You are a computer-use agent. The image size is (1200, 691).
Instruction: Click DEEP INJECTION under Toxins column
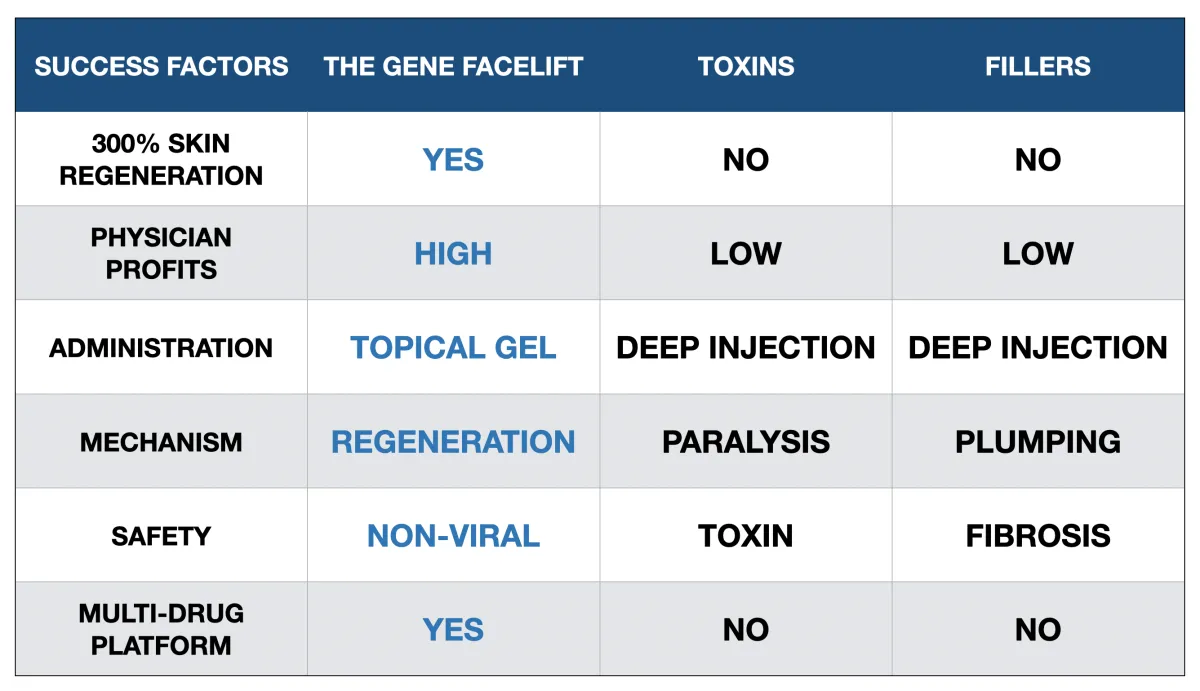[x=746, y=347]
